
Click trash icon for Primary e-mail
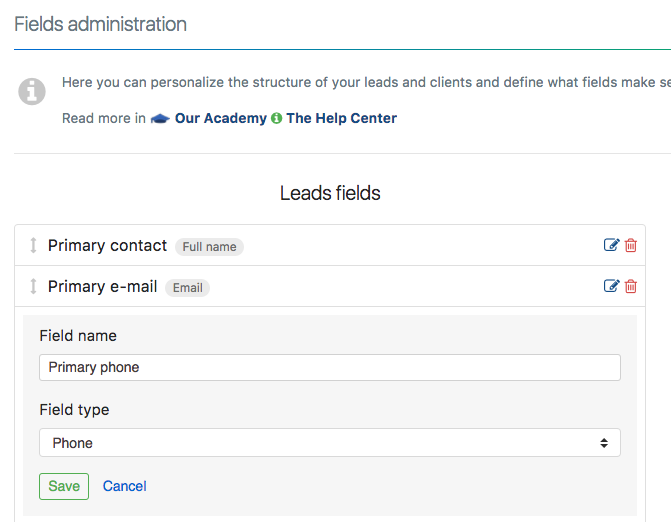[x=631, y=287]
